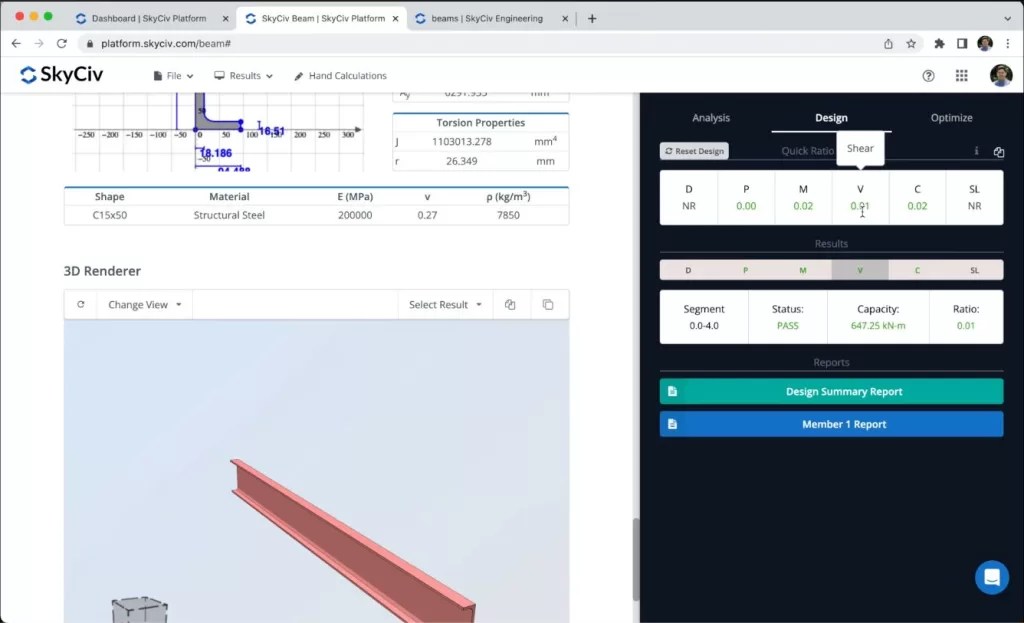This screenshot has width=1024, height=623.
Task: Open the browser tab search chevron
Action: click(x=1007, y=18)
